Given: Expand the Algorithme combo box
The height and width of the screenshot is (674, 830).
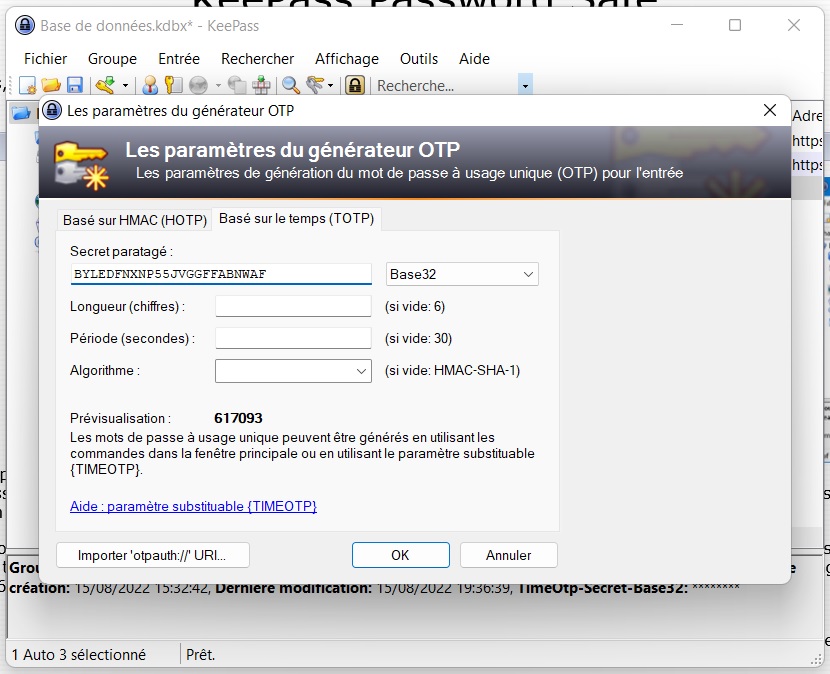Looking at the screenshot, I should [293, 371].
